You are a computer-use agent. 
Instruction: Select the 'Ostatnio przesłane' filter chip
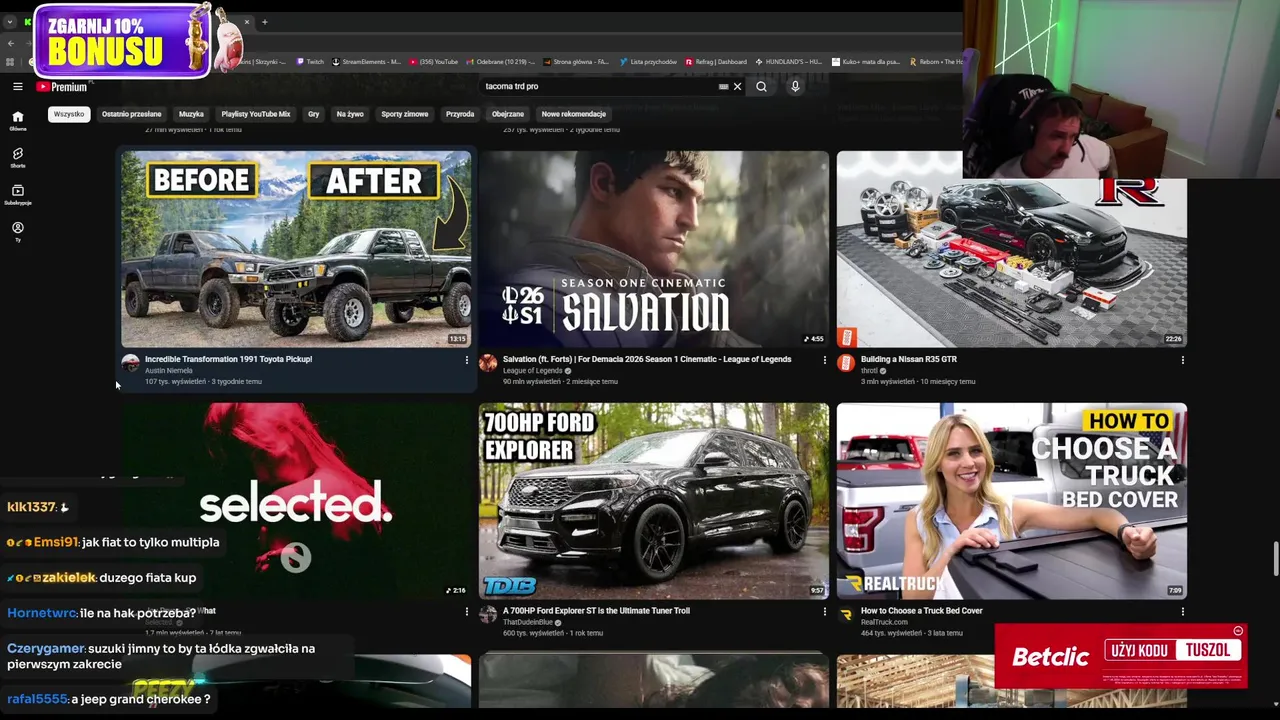131,114
